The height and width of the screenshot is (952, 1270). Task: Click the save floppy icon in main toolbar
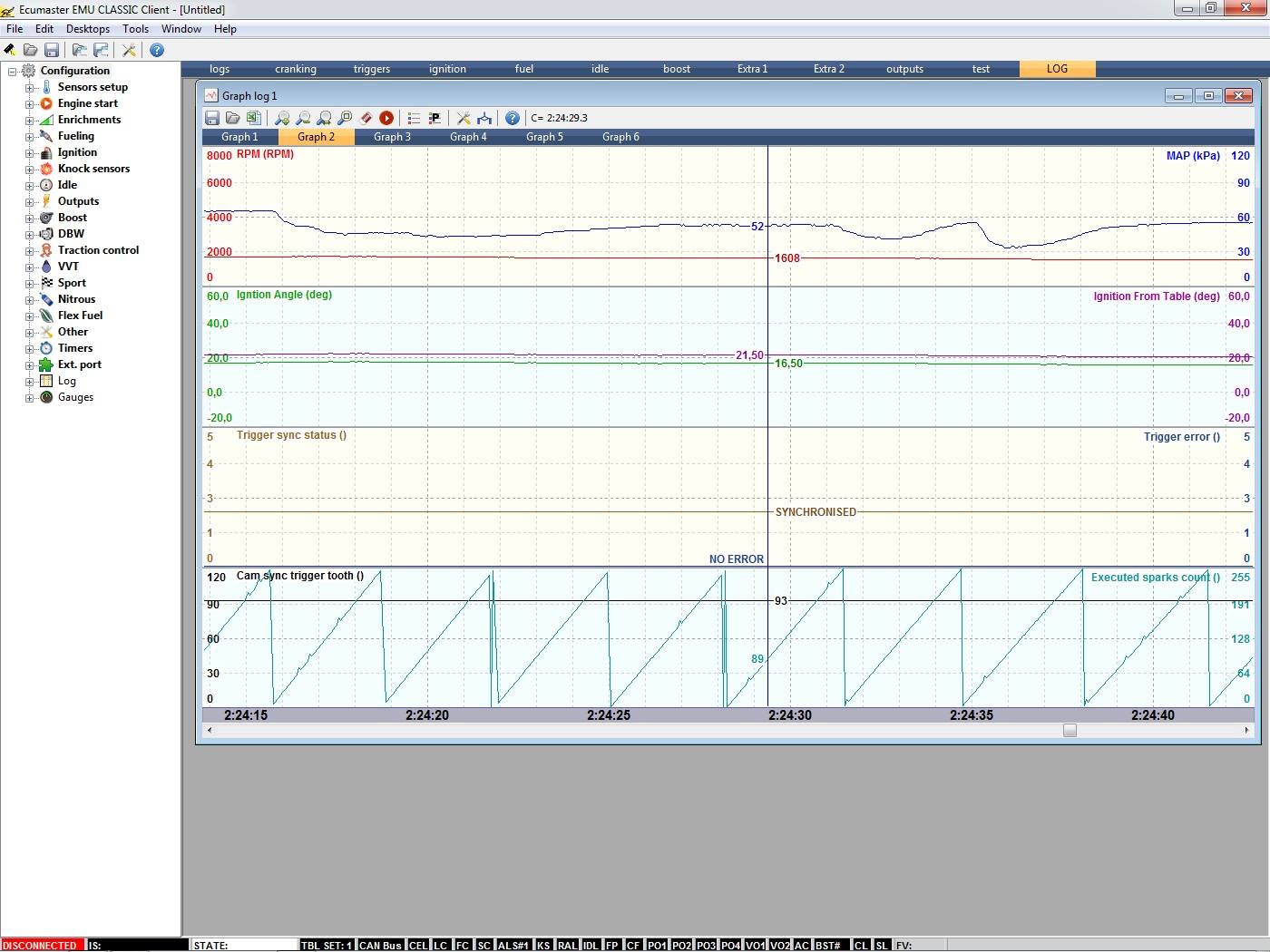52,50
